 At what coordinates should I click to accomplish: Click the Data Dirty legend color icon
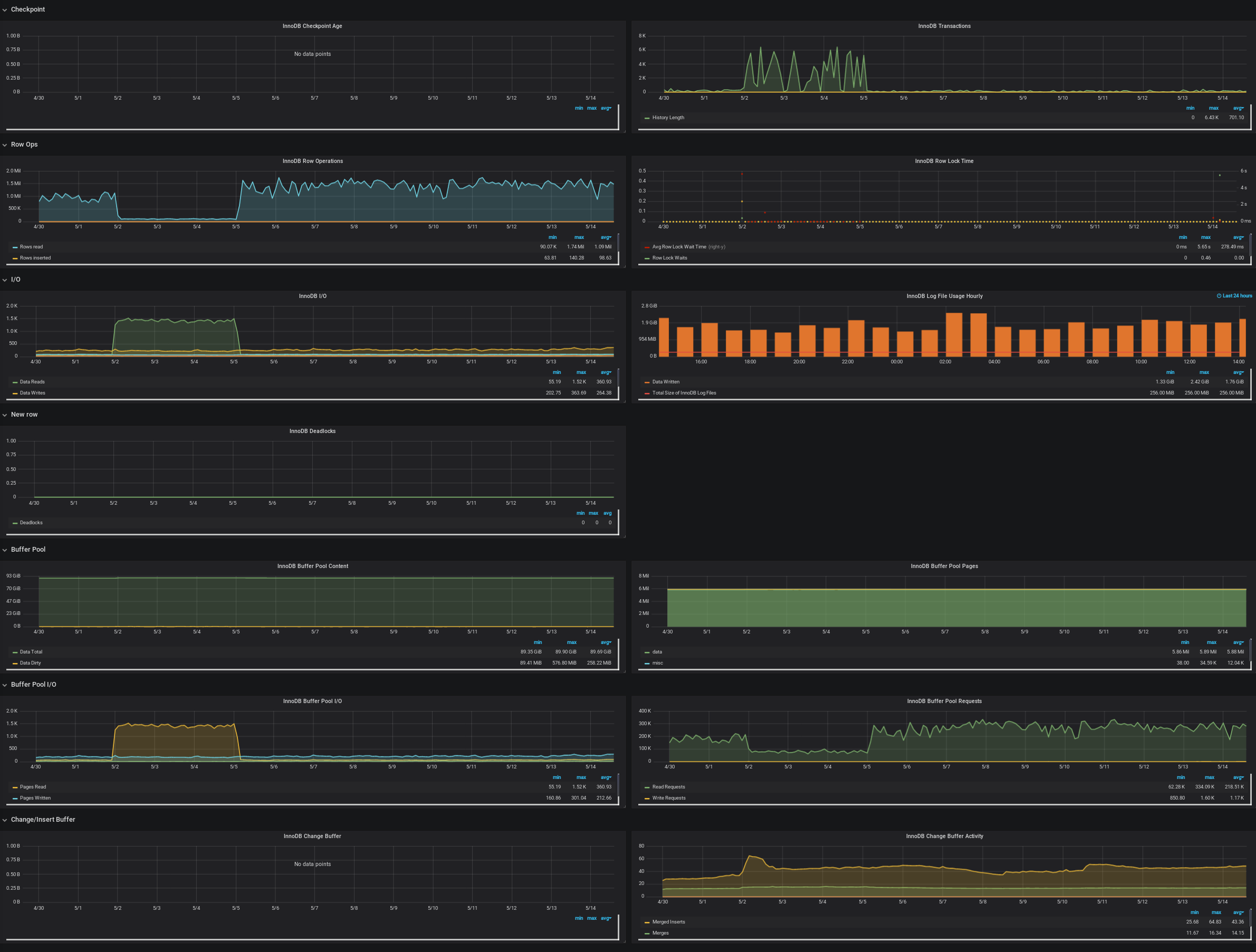(14, 662)
